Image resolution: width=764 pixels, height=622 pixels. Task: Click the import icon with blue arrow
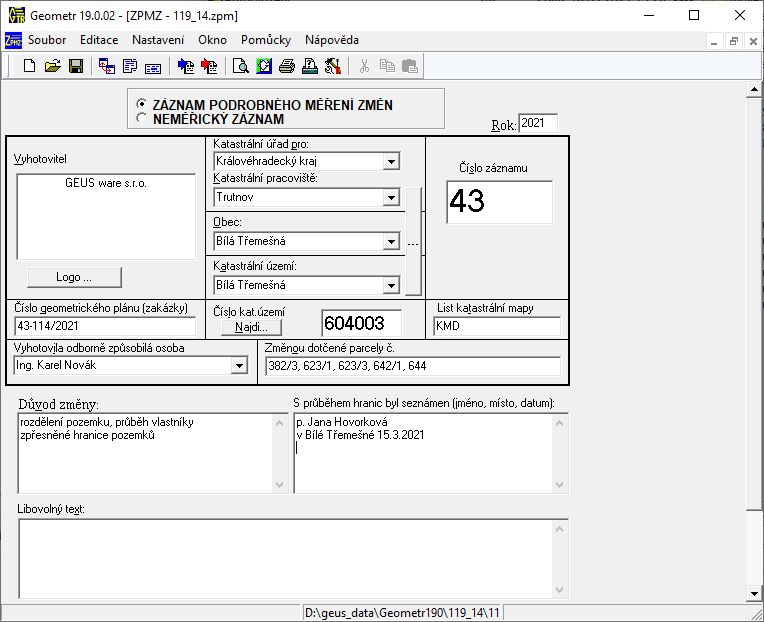[x=186, y=67]
